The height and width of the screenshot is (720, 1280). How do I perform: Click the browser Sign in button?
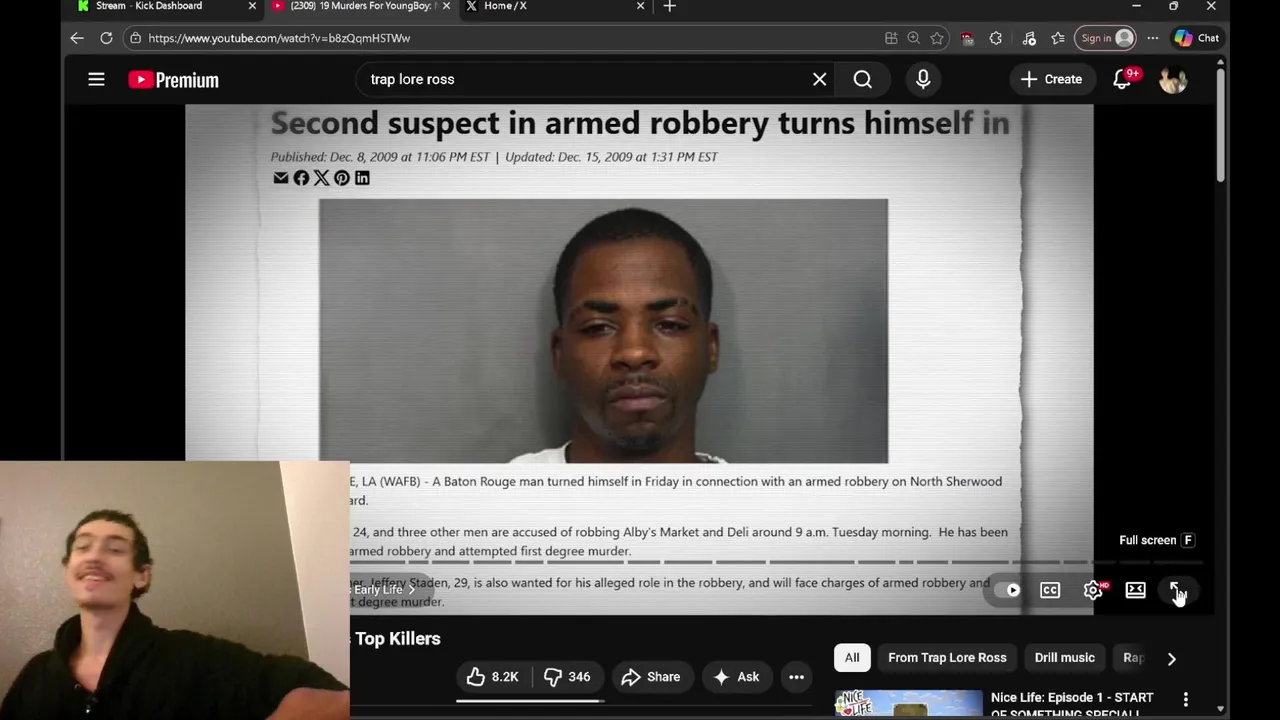pyautogui.click(x=1106, y=38)
